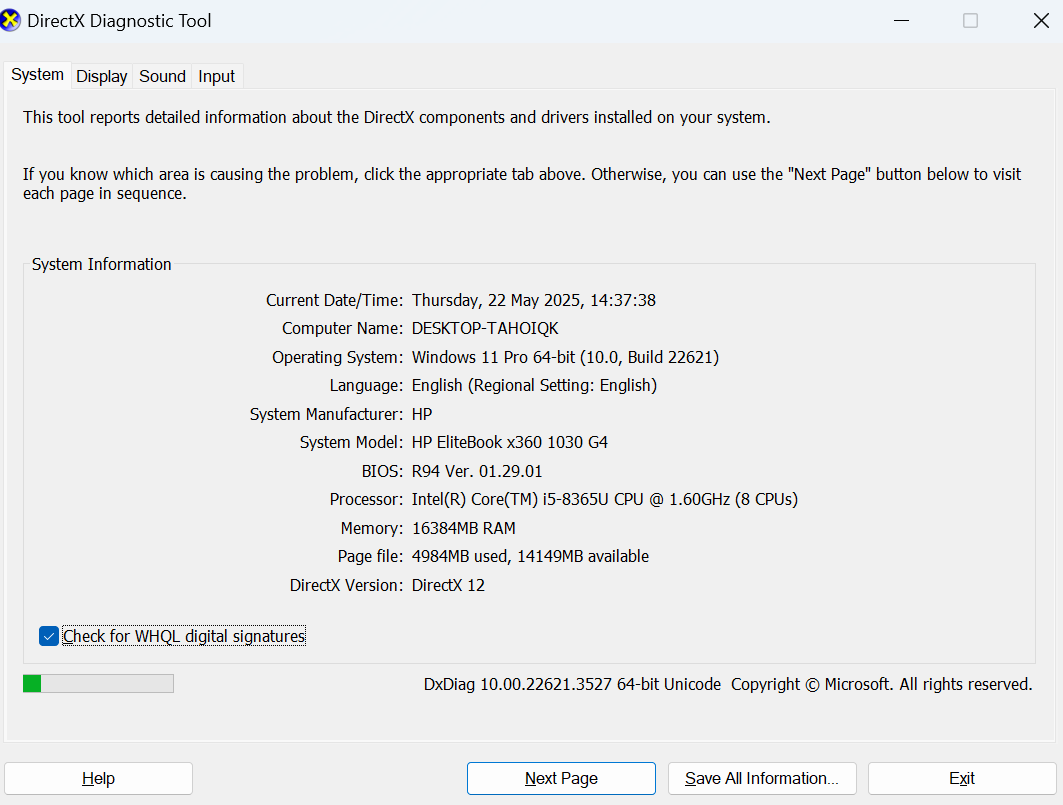Click the DxDiag version copyright text
Screen dimensions: 1063x805
(x=727, y=684)
